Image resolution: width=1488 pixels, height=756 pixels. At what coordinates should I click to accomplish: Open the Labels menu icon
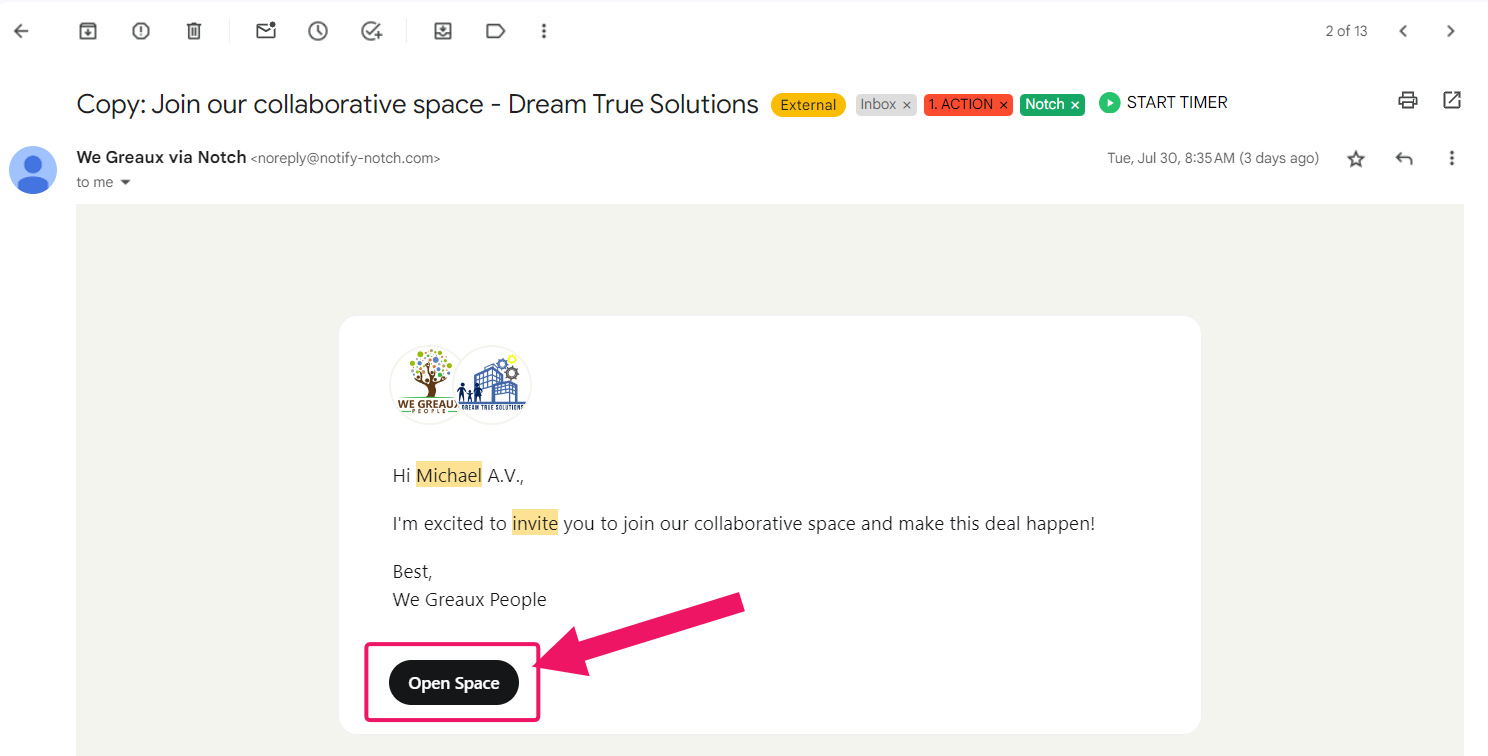coord(495,31)
